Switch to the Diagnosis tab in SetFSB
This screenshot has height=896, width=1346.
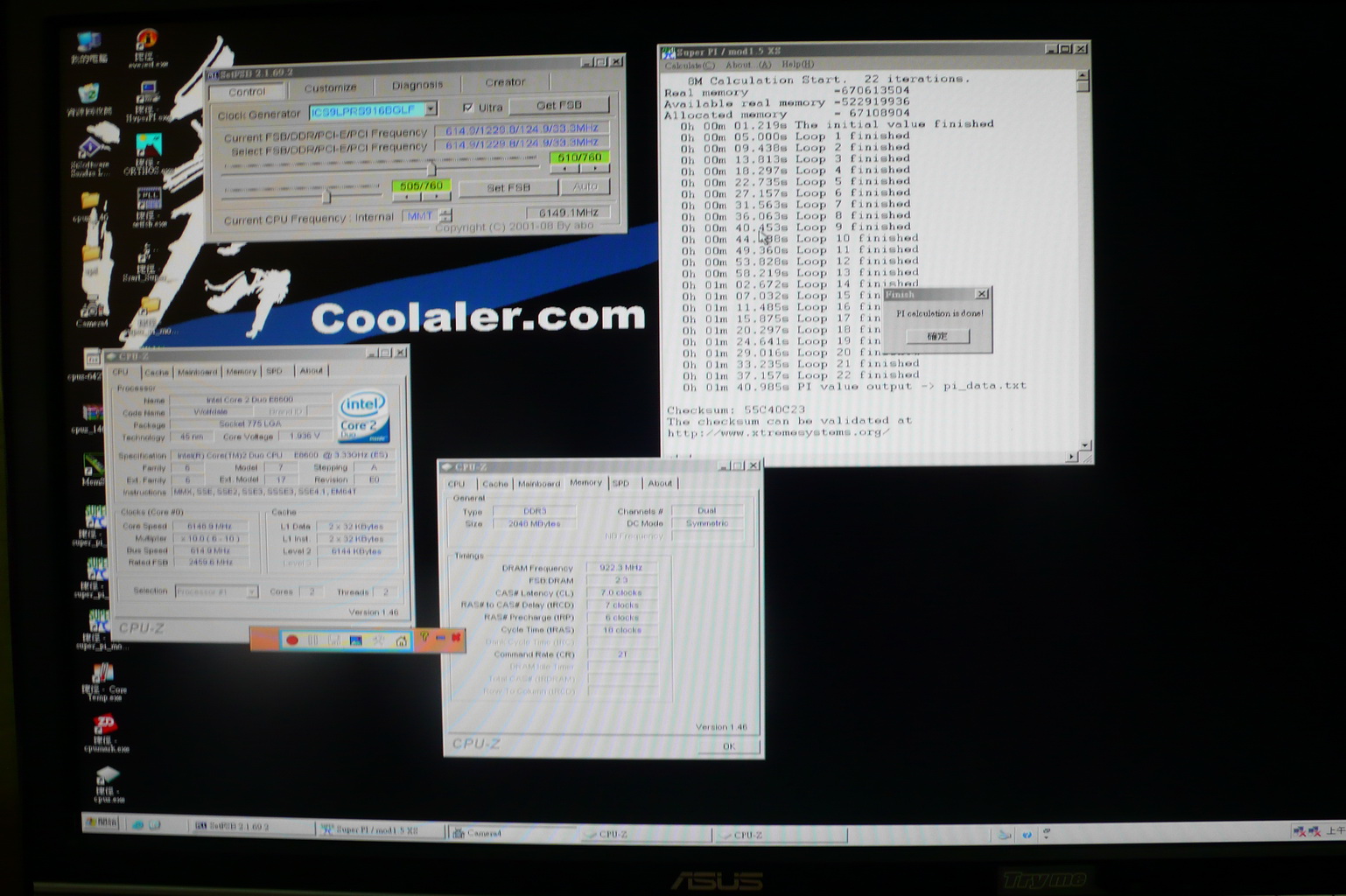[x=417, y=85]
